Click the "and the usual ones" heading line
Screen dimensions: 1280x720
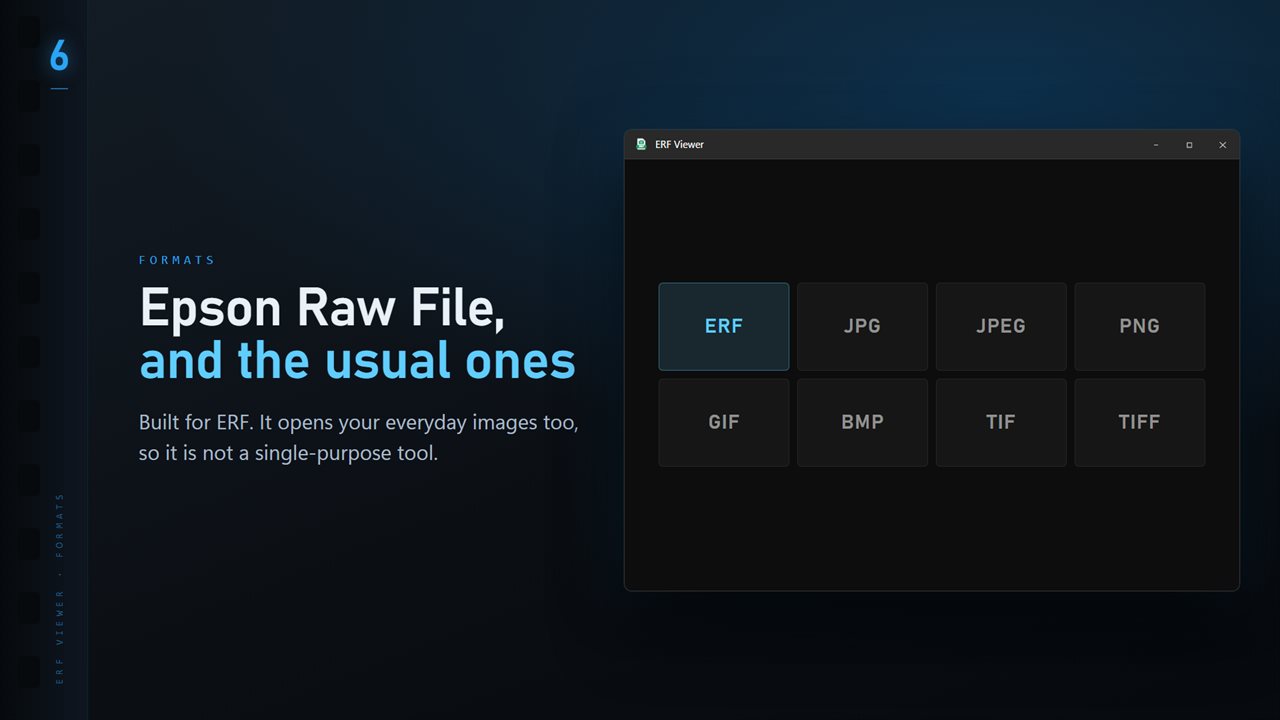[x=358, y=361]
